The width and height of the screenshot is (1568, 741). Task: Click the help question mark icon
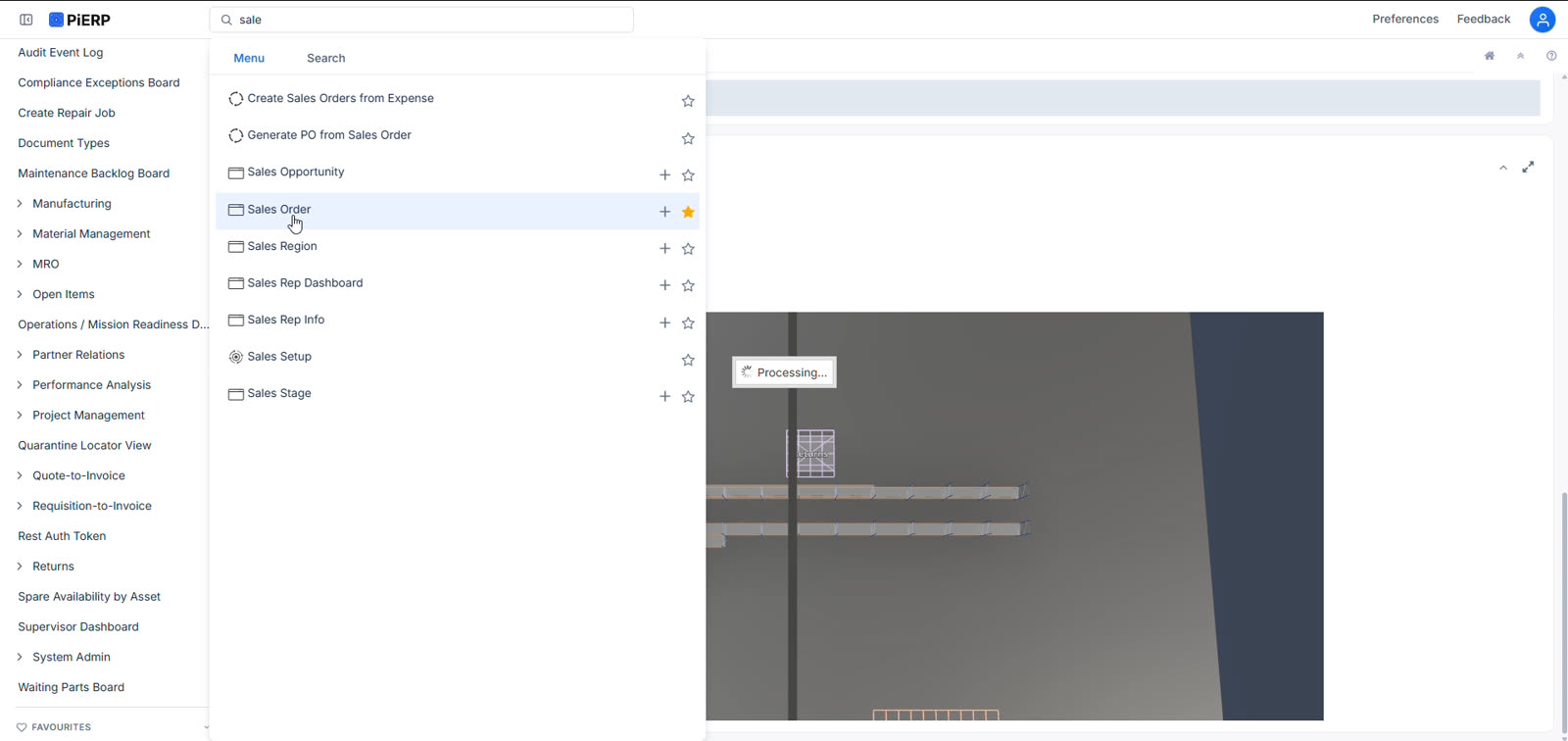(1551, 56)
